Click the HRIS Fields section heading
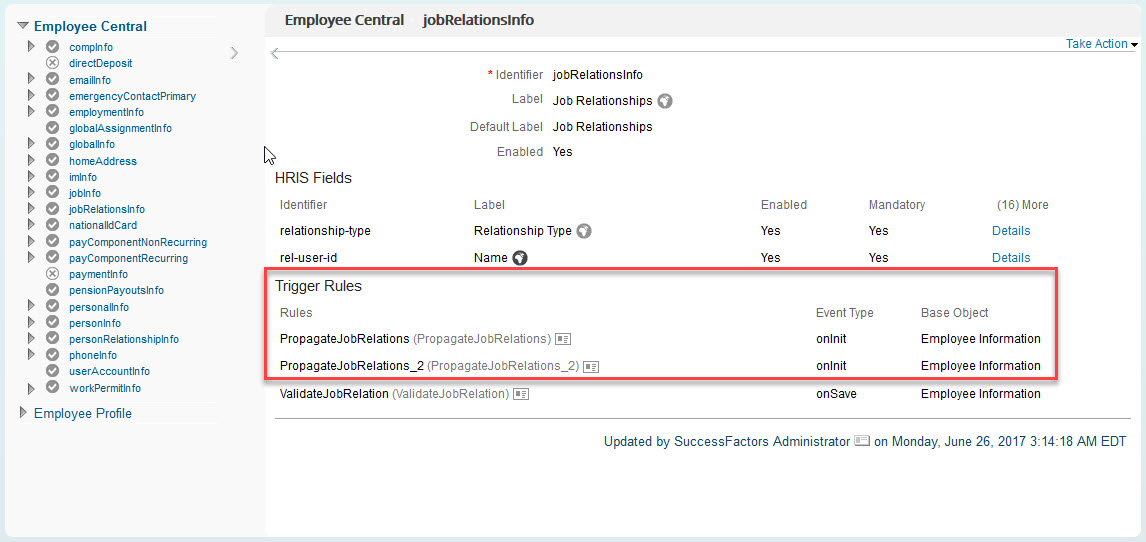This screenshot has width=1146, height=542. click(313, 178)
